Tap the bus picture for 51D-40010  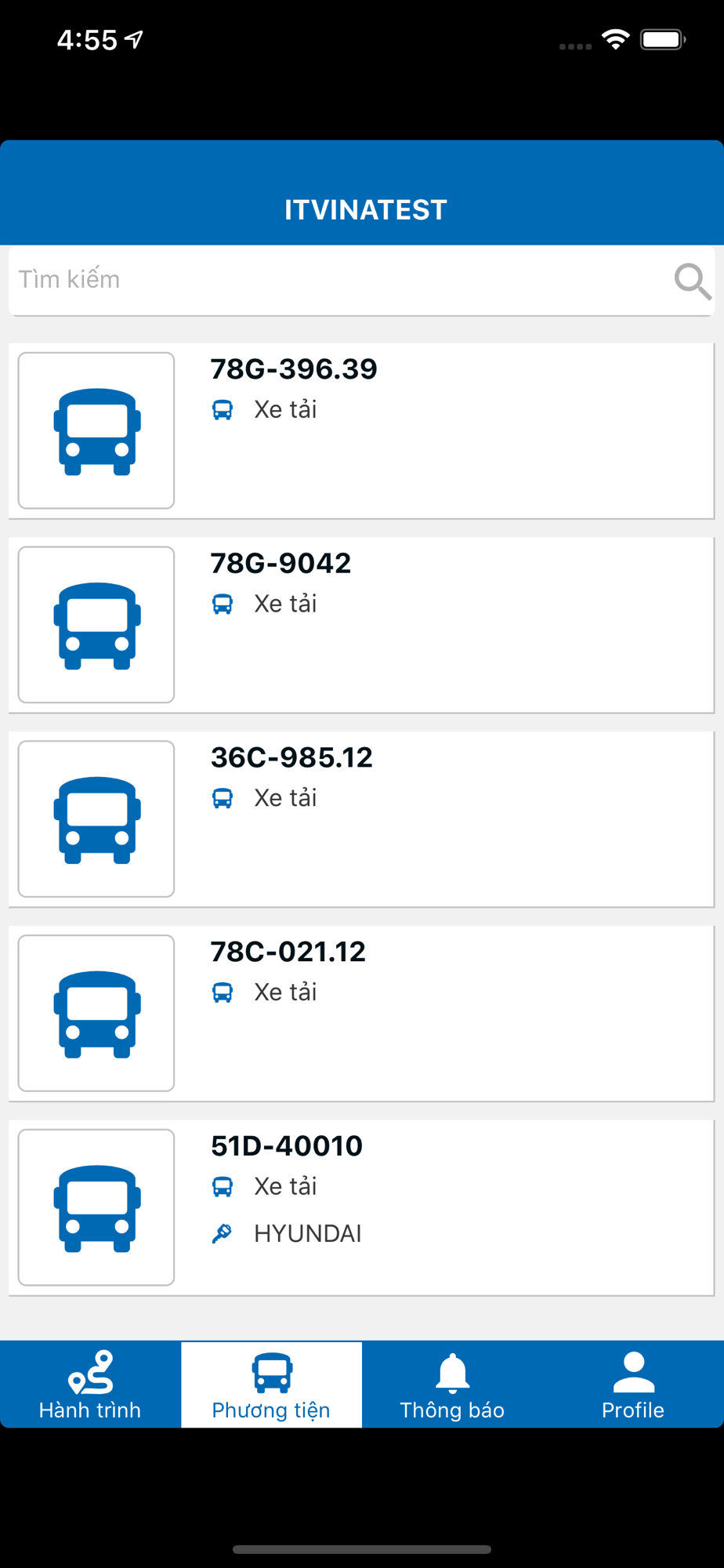[x=96, y=1207]
